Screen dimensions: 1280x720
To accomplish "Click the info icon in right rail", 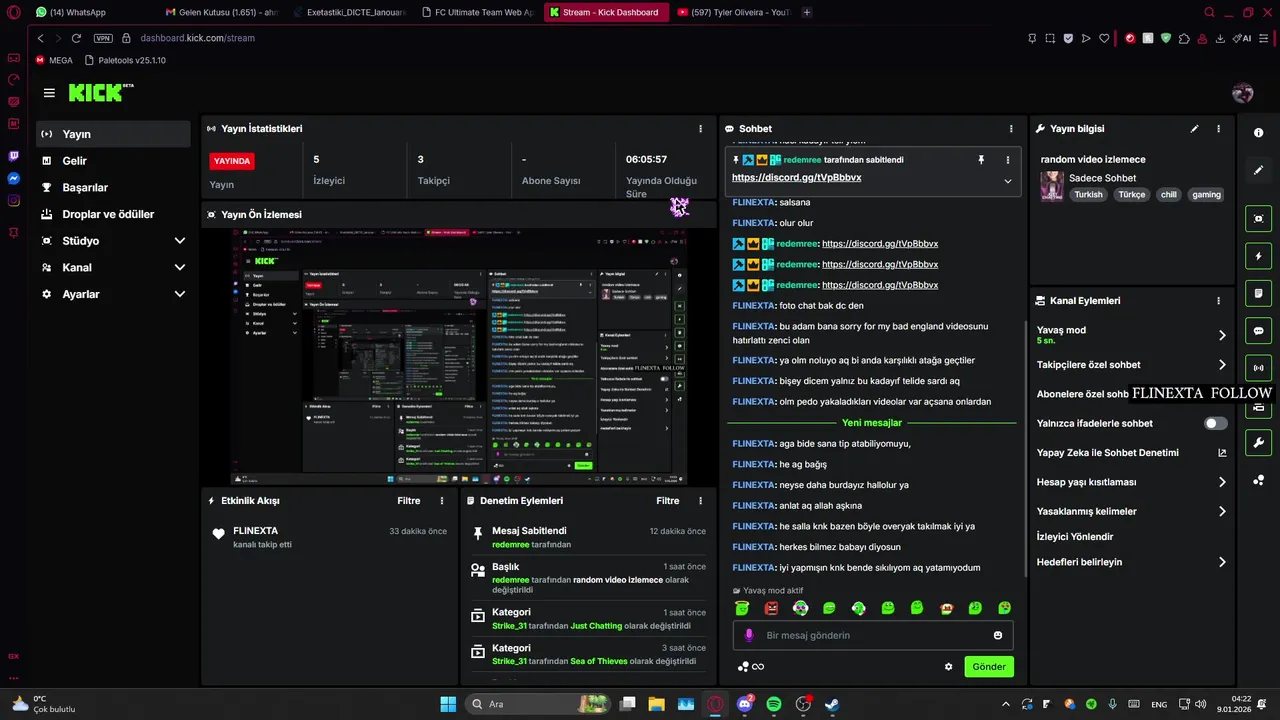I will (x=1258, y=133).
